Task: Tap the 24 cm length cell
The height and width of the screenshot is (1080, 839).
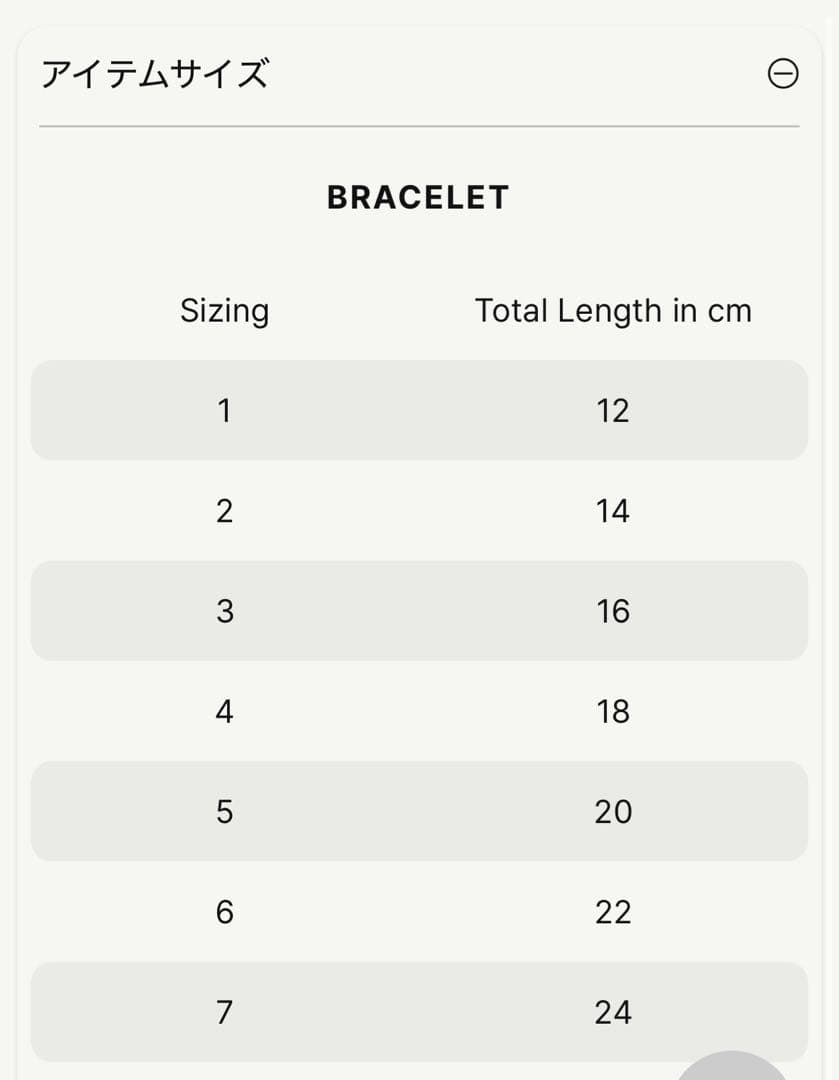Action: (x=613, y=1012)
